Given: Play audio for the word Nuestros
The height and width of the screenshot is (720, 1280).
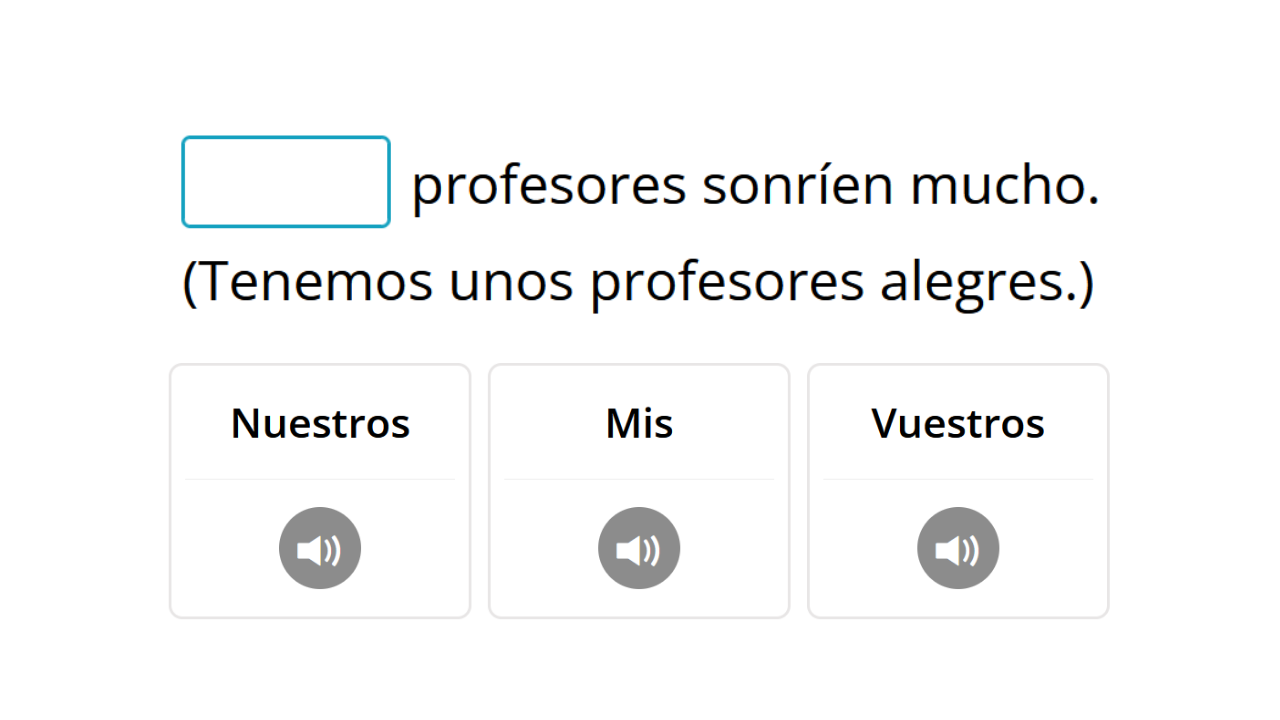Looking at the screenshot, I should (x=320, y=548).
